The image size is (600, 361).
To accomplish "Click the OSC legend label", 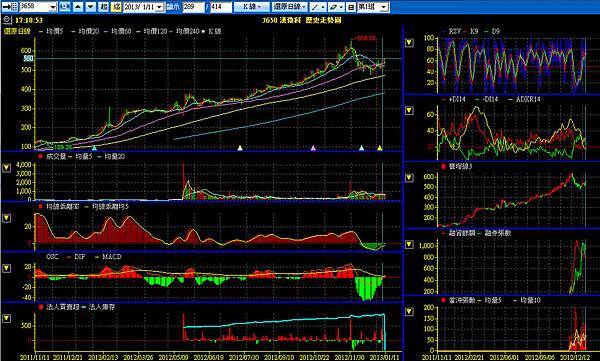I will [52, 257].
